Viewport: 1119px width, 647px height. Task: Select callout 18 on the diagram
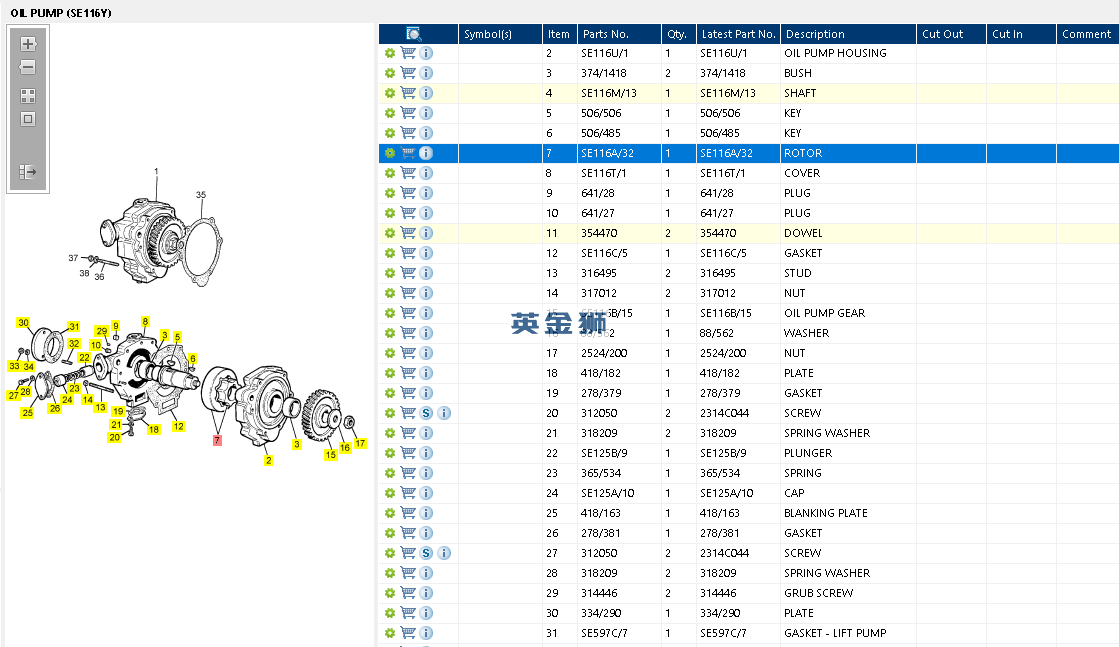(153, 429)
